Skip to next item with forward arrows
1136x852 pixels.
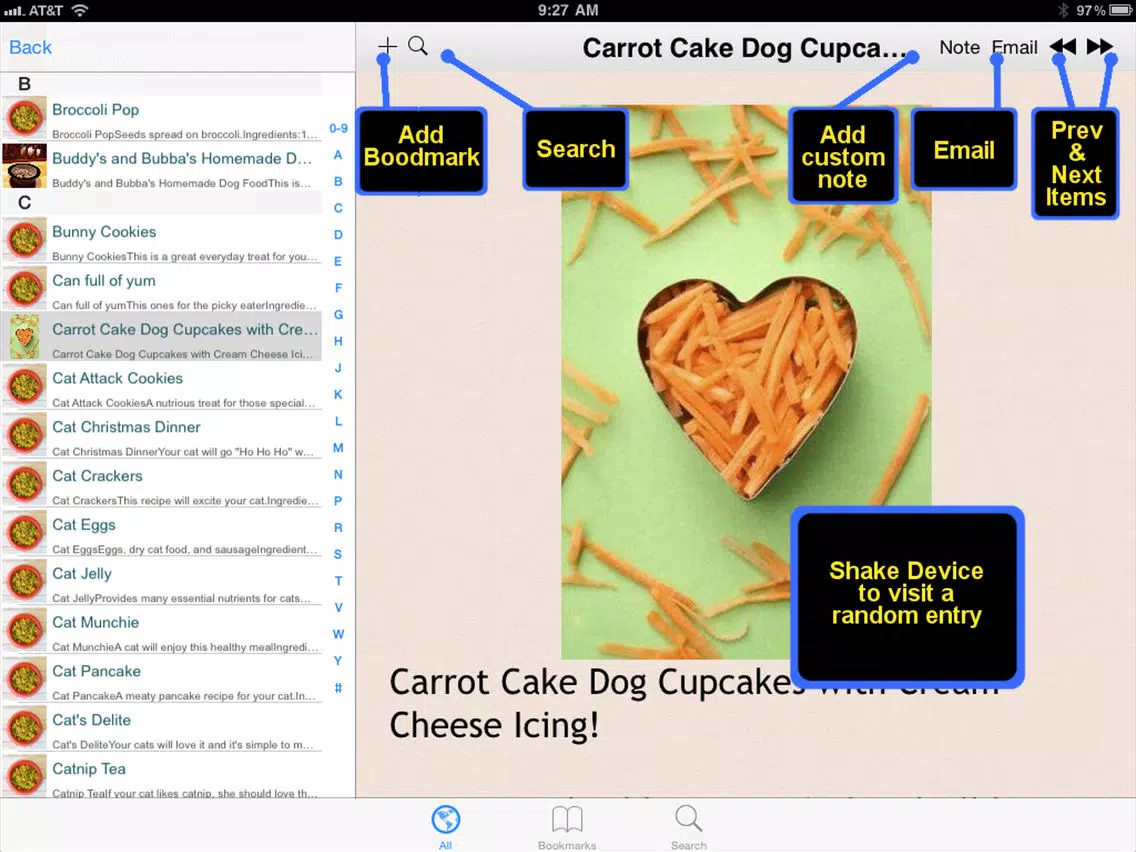click(x=1099, y=47)
